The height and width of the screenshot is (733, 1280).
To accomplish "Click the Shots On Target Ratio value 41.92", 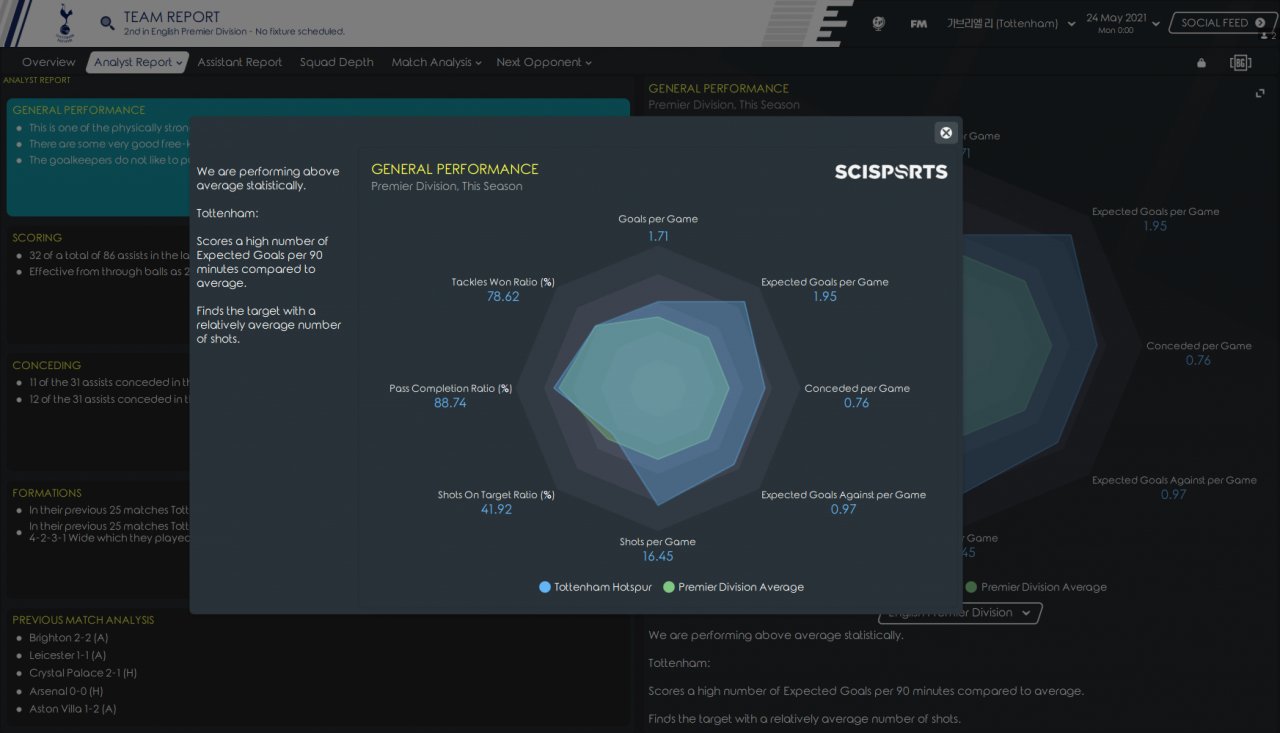I will tap(496, 510).
